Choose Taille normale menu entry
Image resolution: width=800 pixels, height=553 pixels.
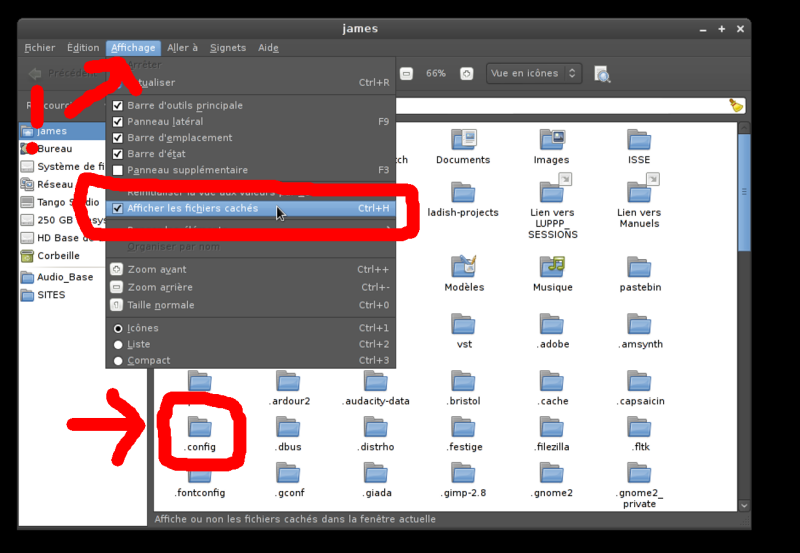pyautogui.click(x=251, y=305)
